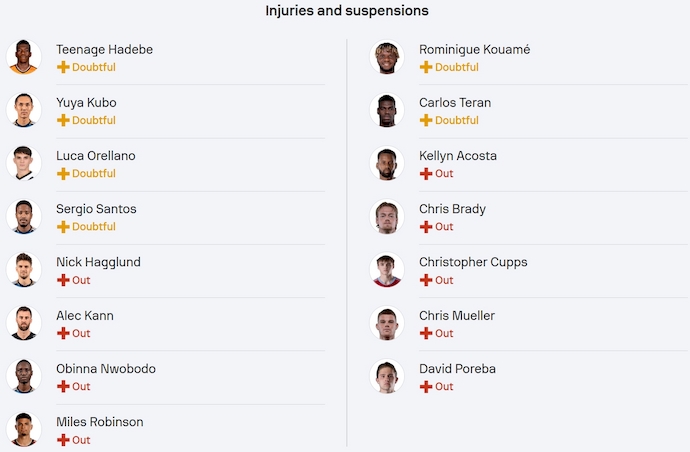
Task: Click Chris Mueller's avatar photo
Action: click(x=387, y=323)
